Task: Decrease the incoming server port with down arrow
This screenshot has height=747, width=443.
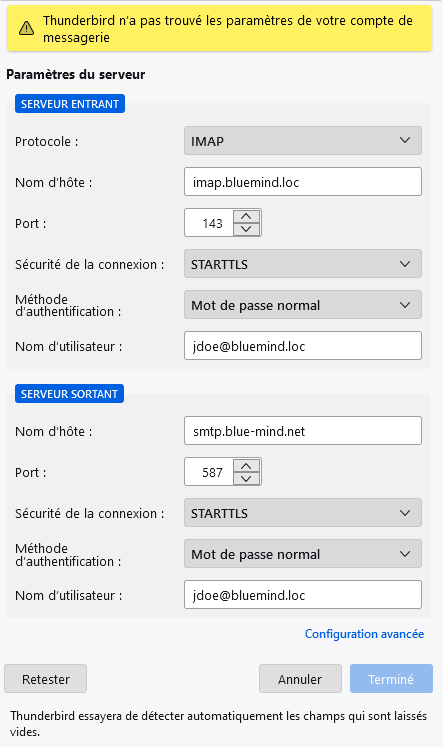Action: click(x=246, y=229)
